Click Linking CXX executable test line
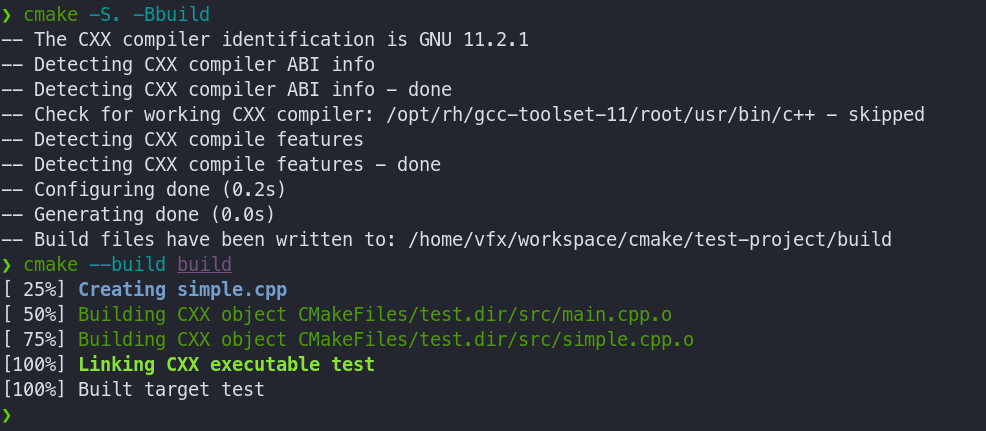This screenshot has width=986, height=431. pos(226,364)
